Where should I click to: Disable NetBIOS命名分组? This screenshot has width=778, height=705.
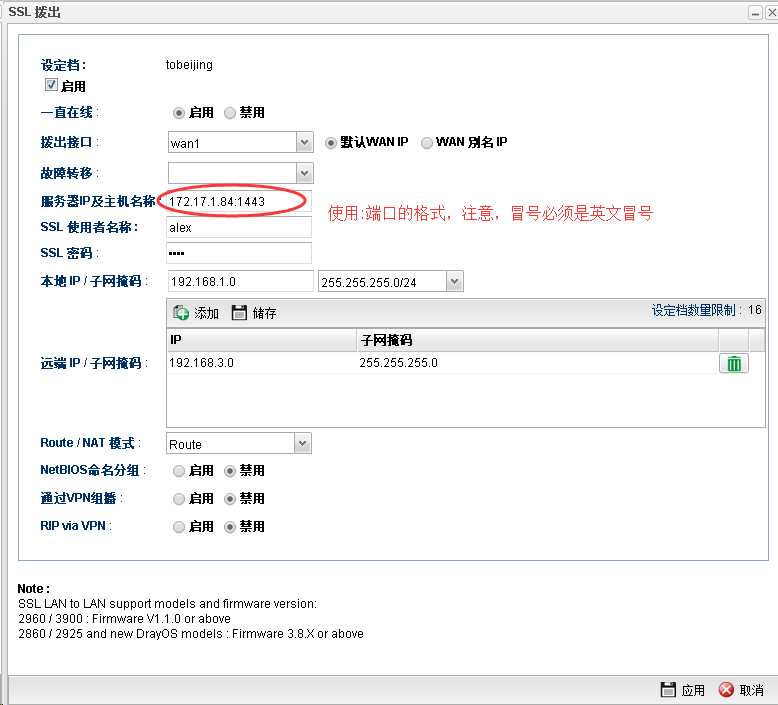230,471
